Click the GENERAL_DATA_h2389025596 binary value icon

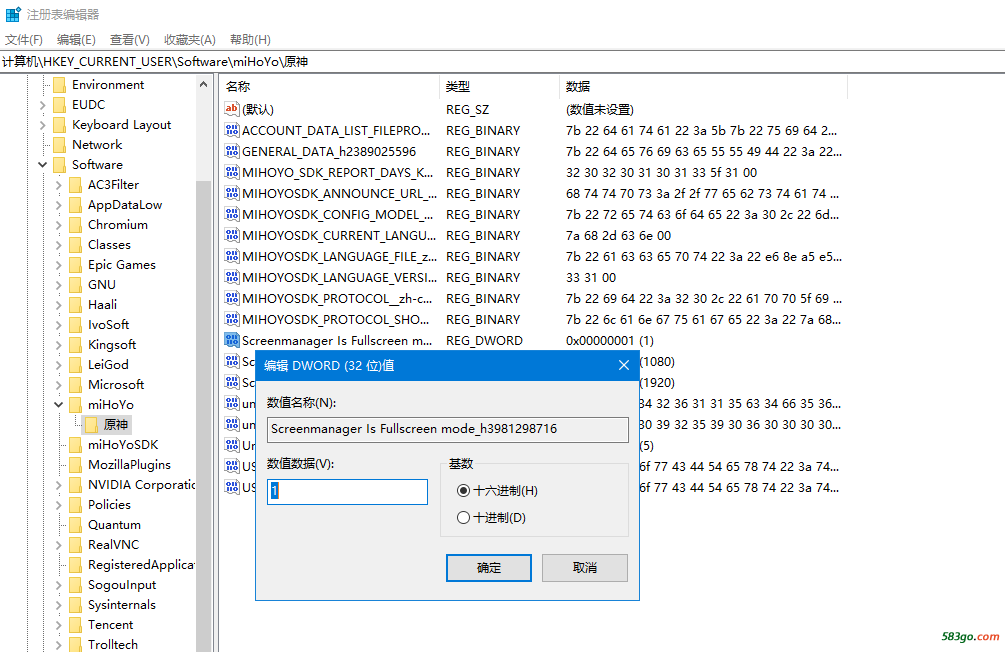click(232, 151)
